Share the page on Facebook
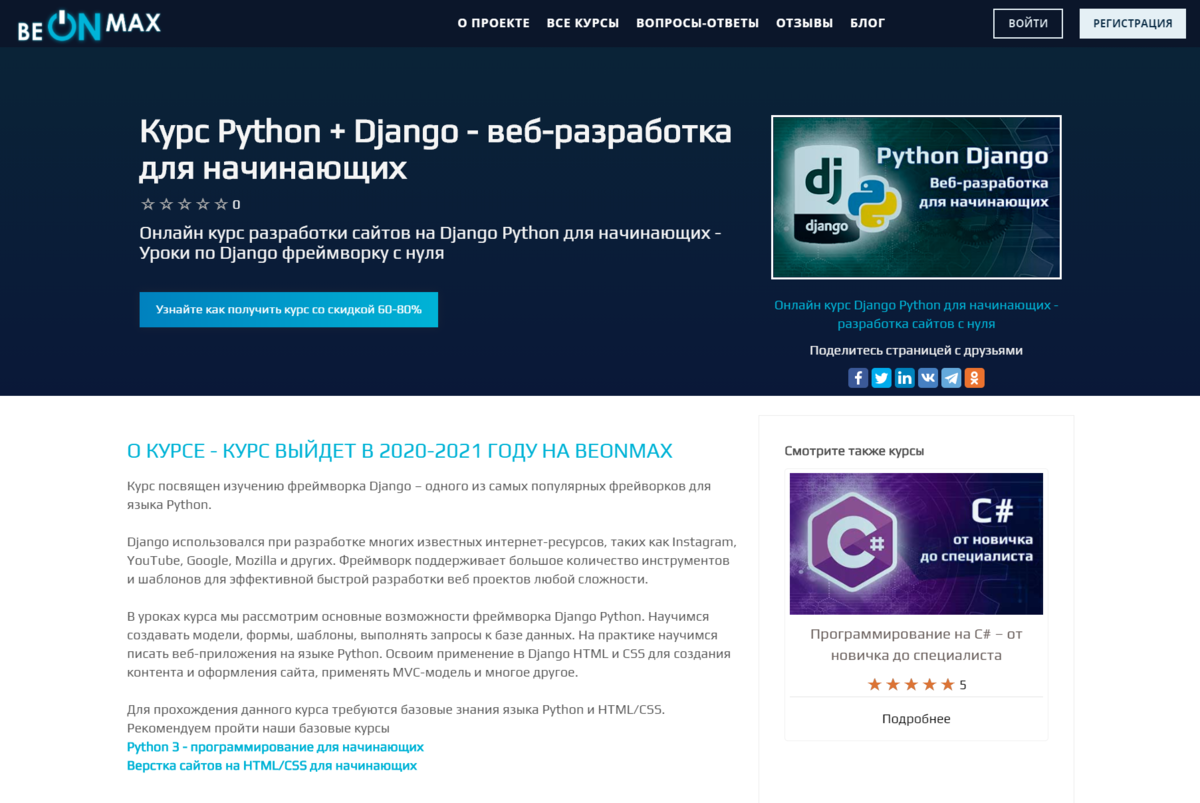This screenshot has width=1200, height=803. pyautogui.click(x=858, y=378)
